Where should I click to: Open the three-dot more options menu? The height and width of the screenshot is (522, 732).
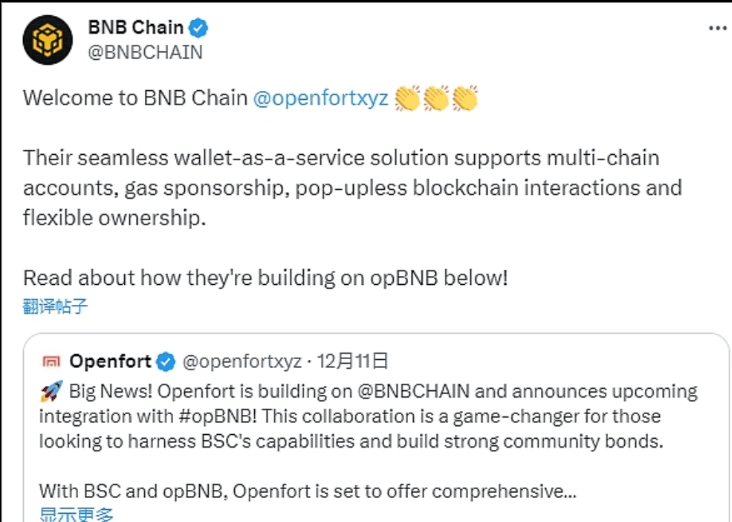coord(717,29)
